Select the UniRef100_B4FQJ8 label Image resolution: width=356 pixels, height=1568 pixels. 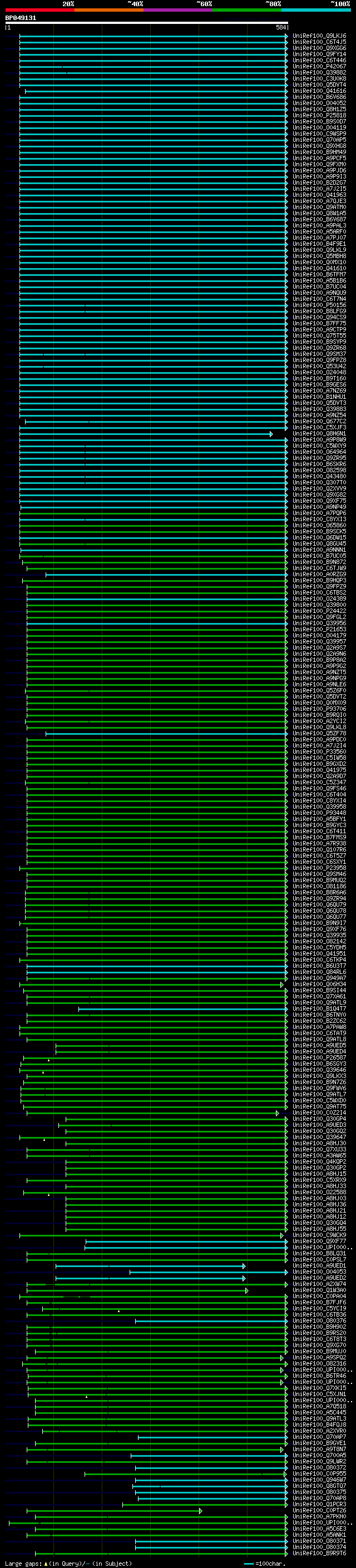[319, 1424]
